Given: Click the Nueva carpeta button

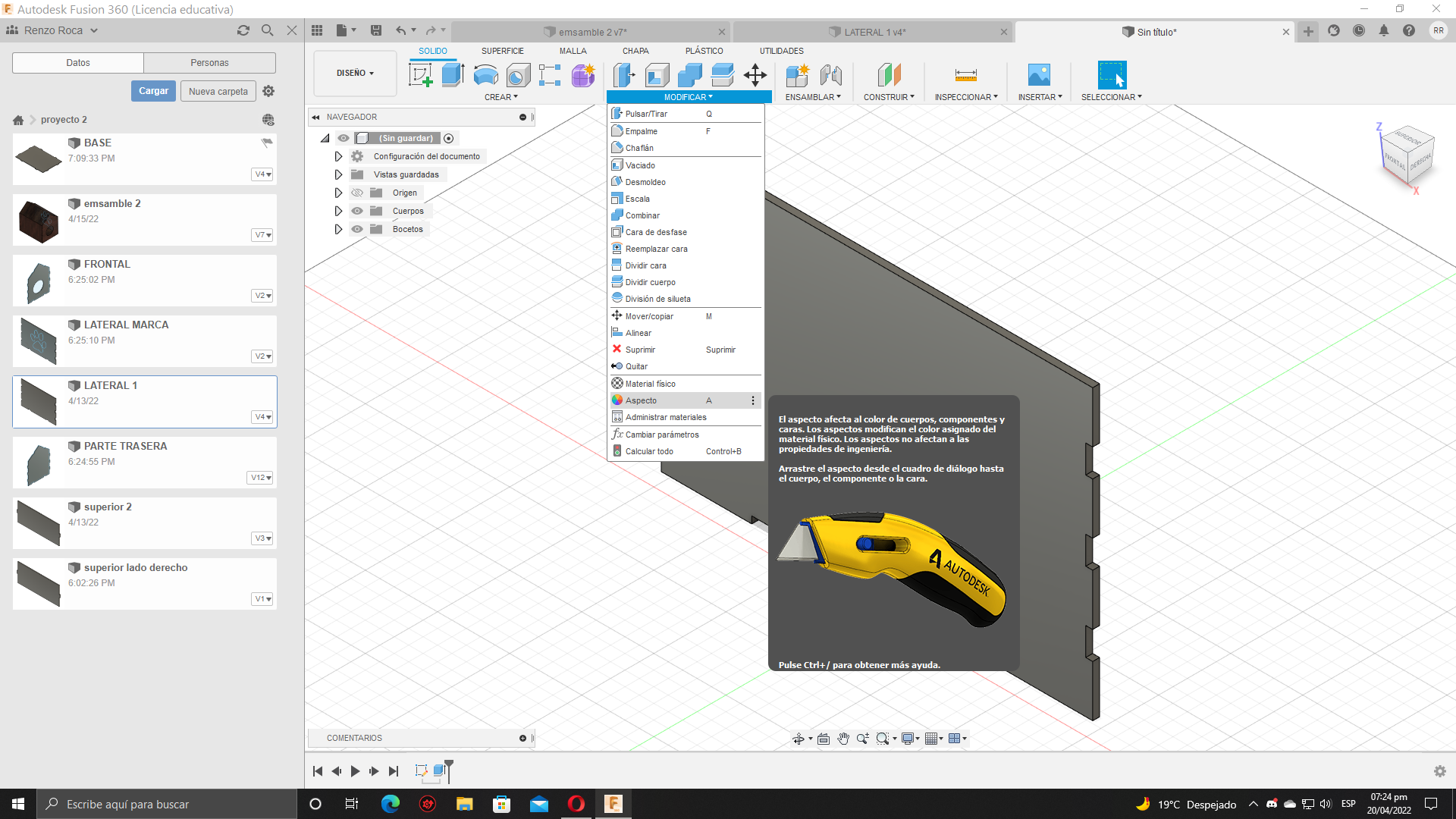Looking at the screenshot, I should tap(218, 91).
